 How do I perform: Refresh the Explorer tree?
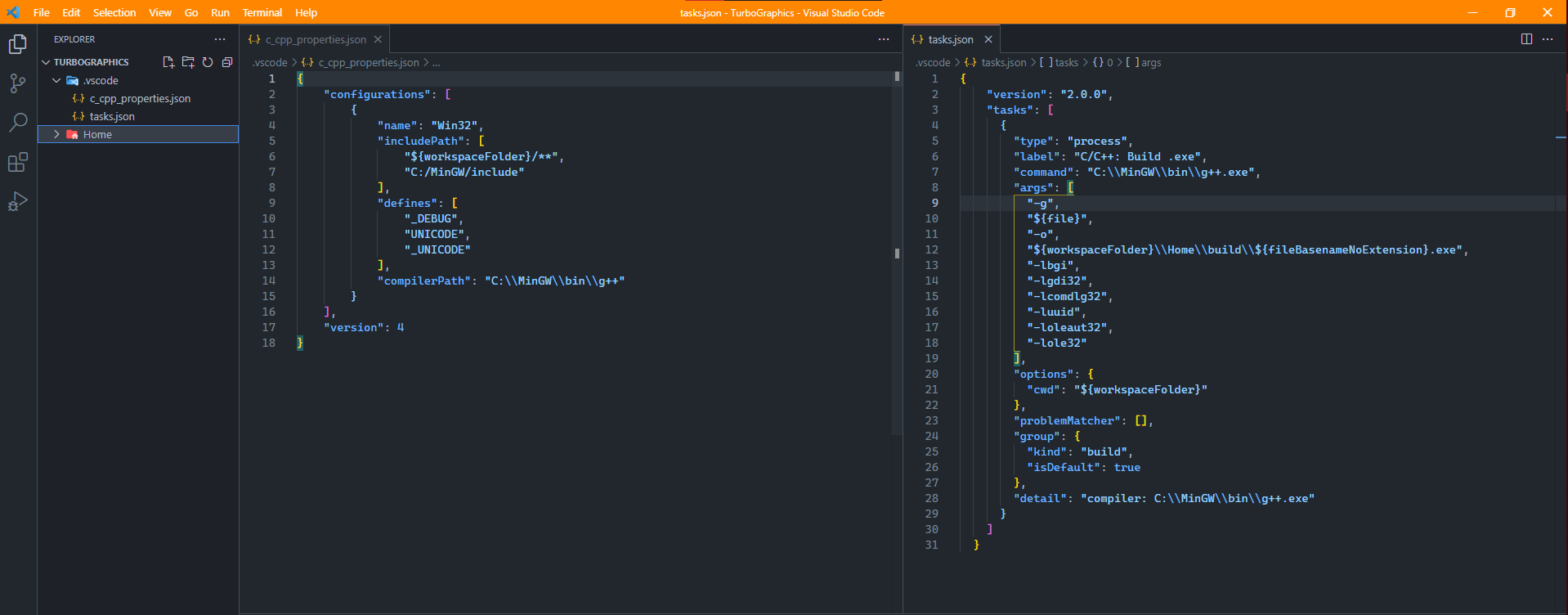(208, 62)
